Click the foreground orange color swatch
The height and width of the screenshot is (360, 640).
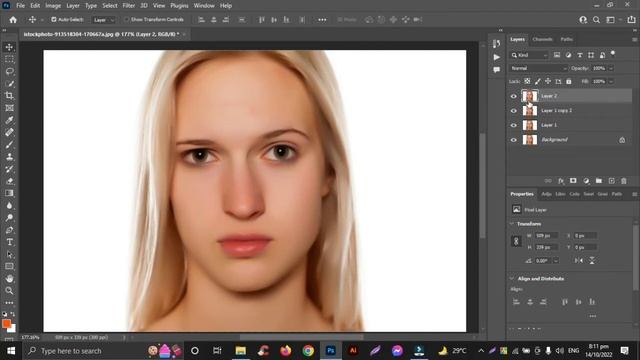coord(6,324)
